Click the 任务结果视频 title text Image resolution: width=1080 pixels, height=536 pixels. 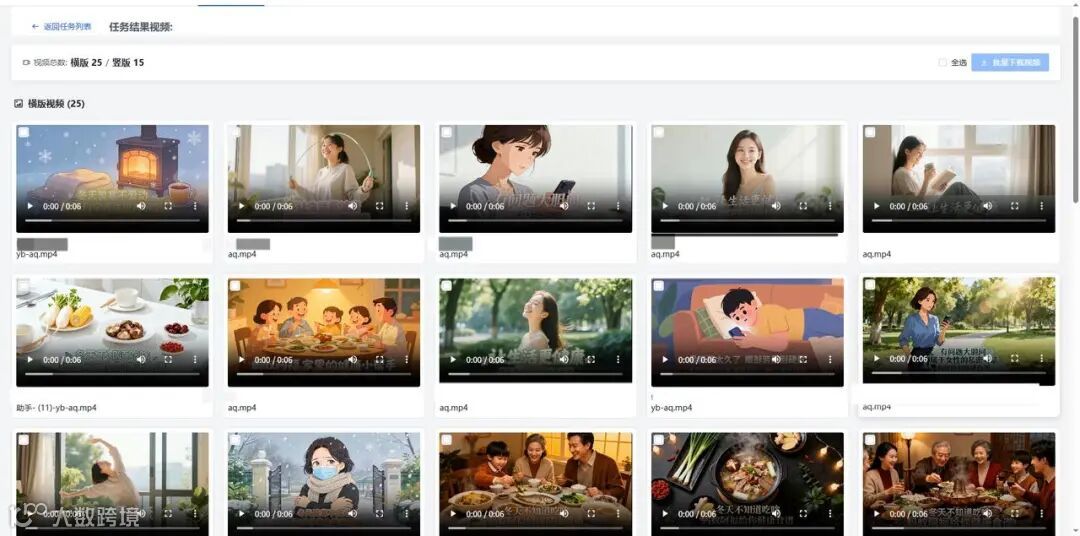point(141,27)
